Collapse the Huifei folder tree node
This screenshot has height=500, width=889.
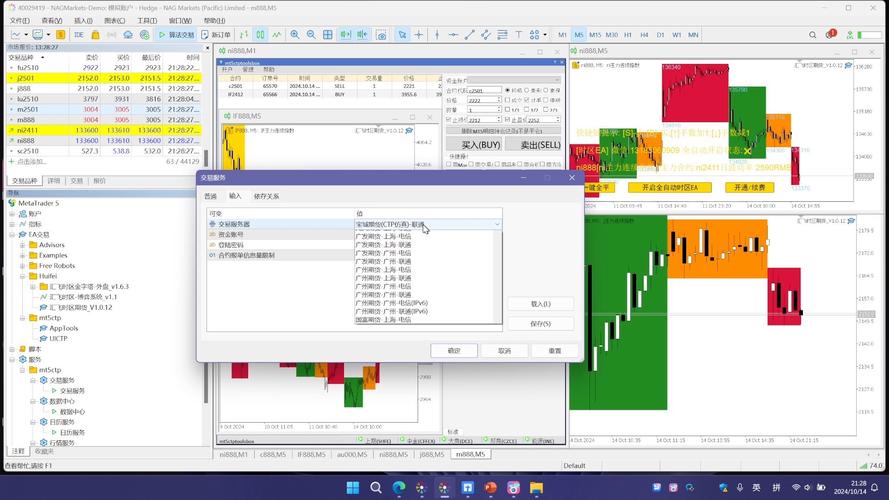coord(24,276)
